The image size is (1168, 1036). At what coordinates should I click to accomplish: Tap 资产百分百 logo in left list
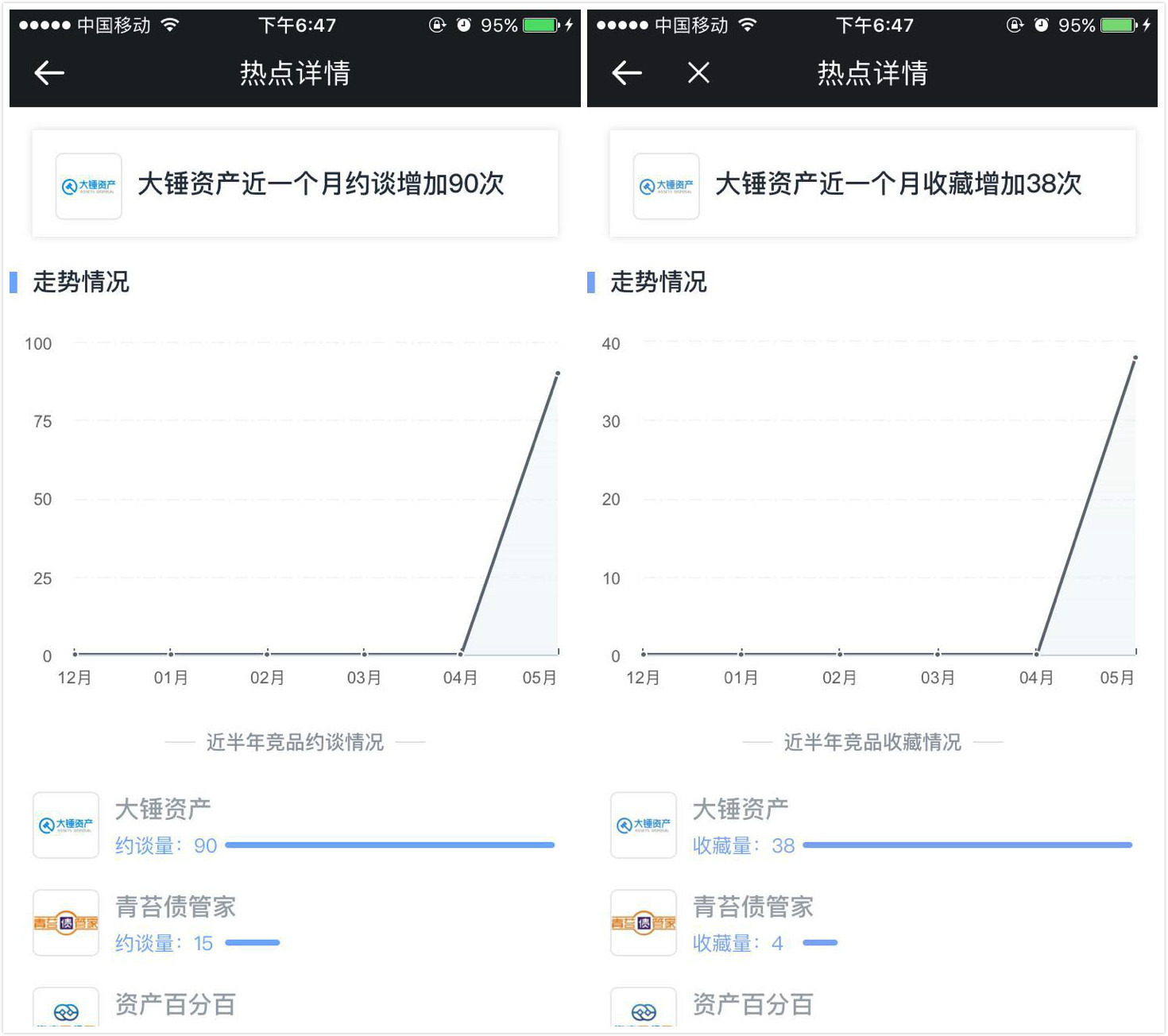(66, 1007)
